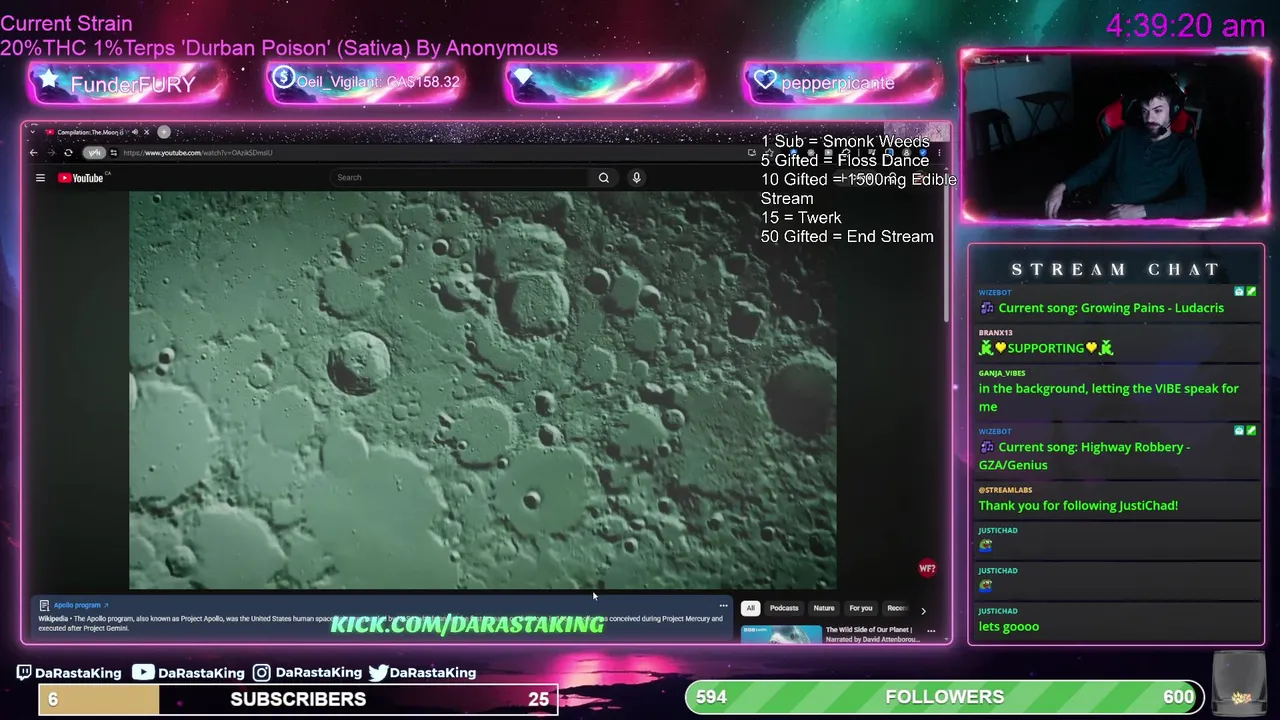Click the webcam feed overlay
This screenshot has width=1280, height=720.
1114,138
